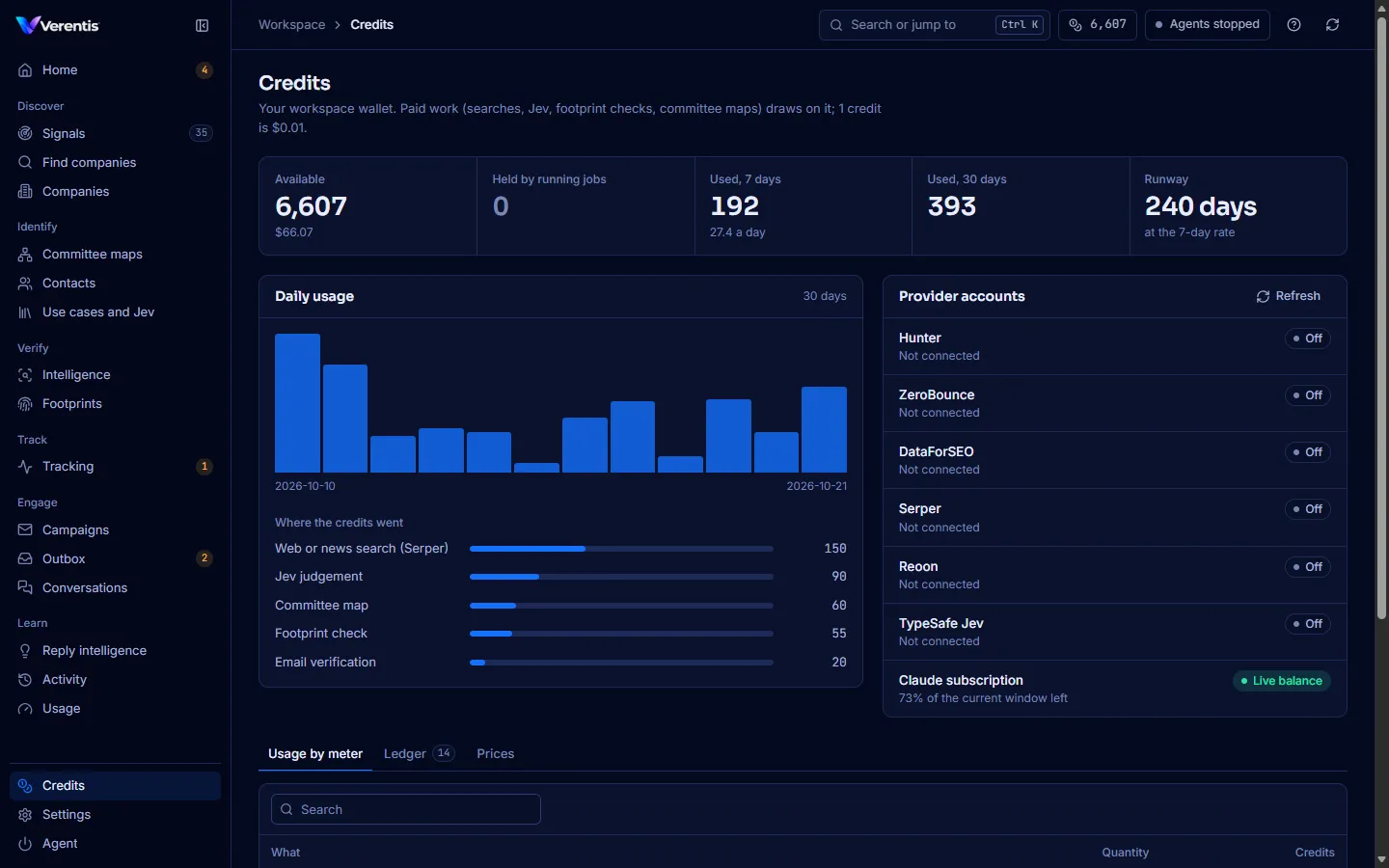1389x868 pixels.
Task: Toggle the Hunter provider Off switch
Action: pos(1307,339)
